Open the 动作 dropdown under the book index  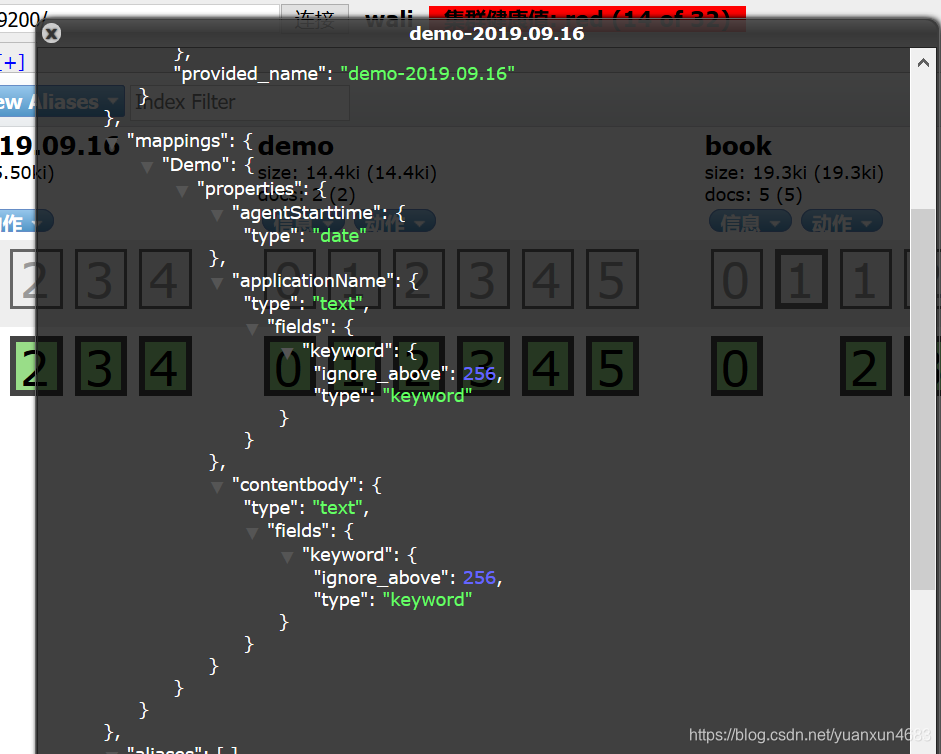click(841, 221)
